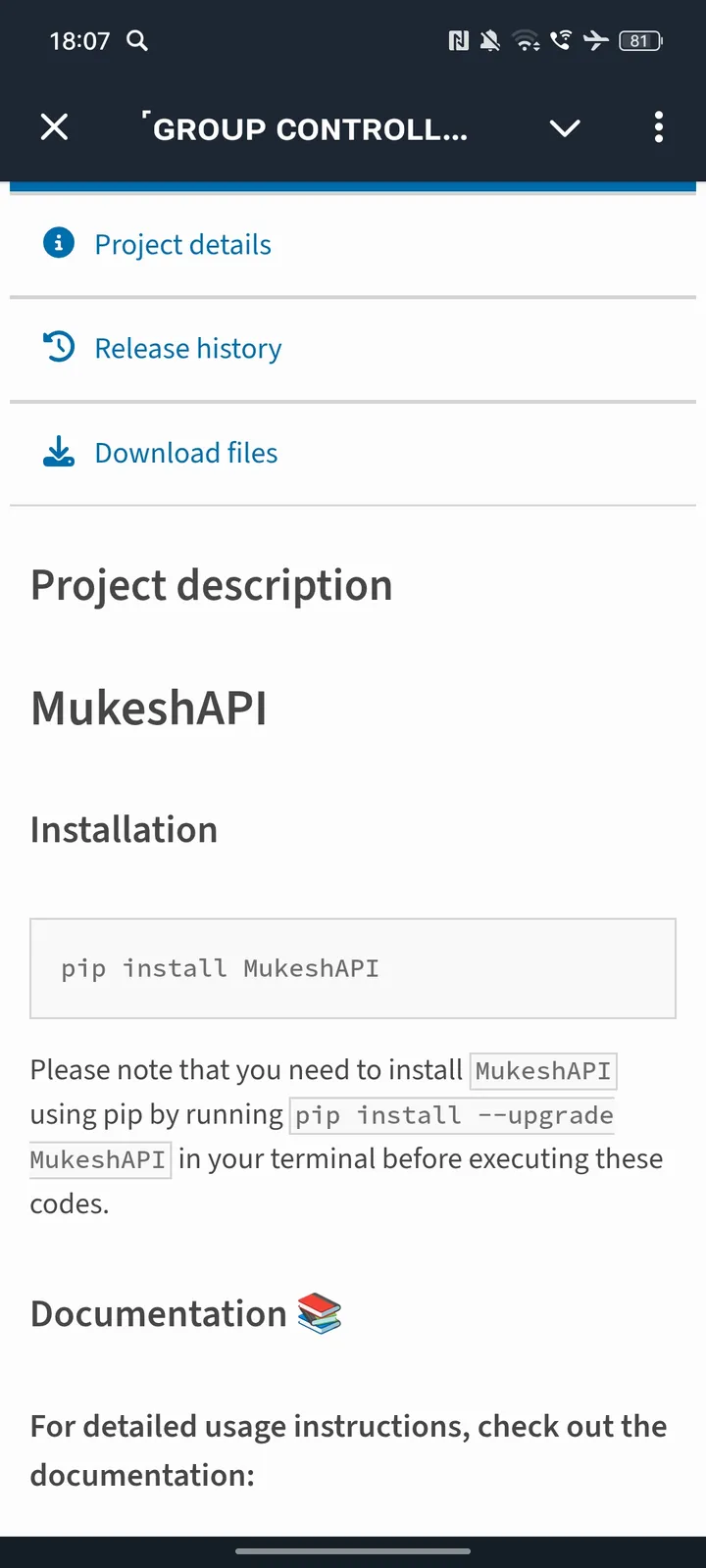706x1568 pixels.
Task: Select the MukeshAPI heading text
Action: coord(149,708)
